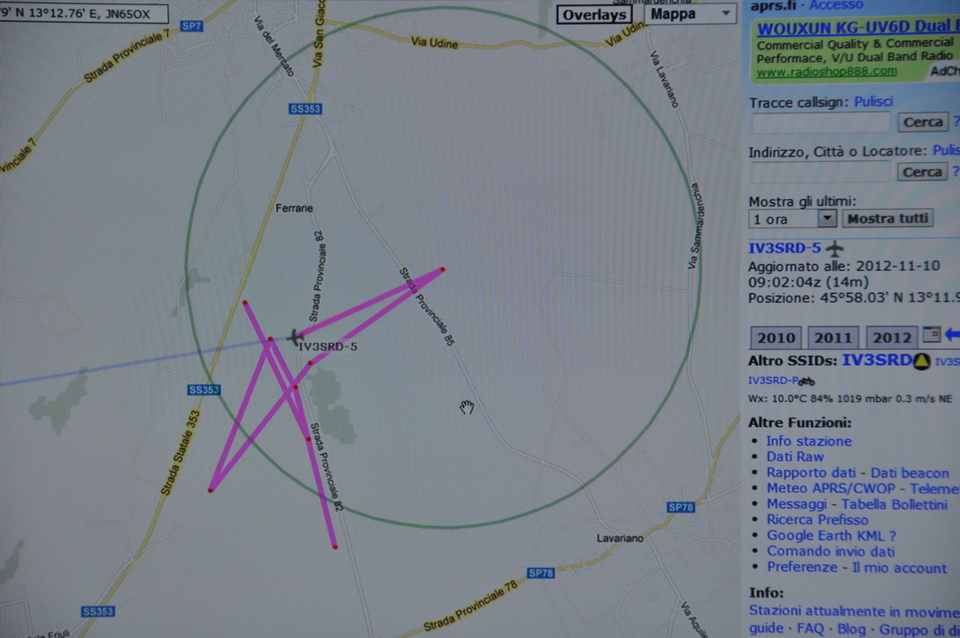The image size is (960, 638).
Task: Click the SS353 road shield near Ferrarie
Action: point(305,109)
